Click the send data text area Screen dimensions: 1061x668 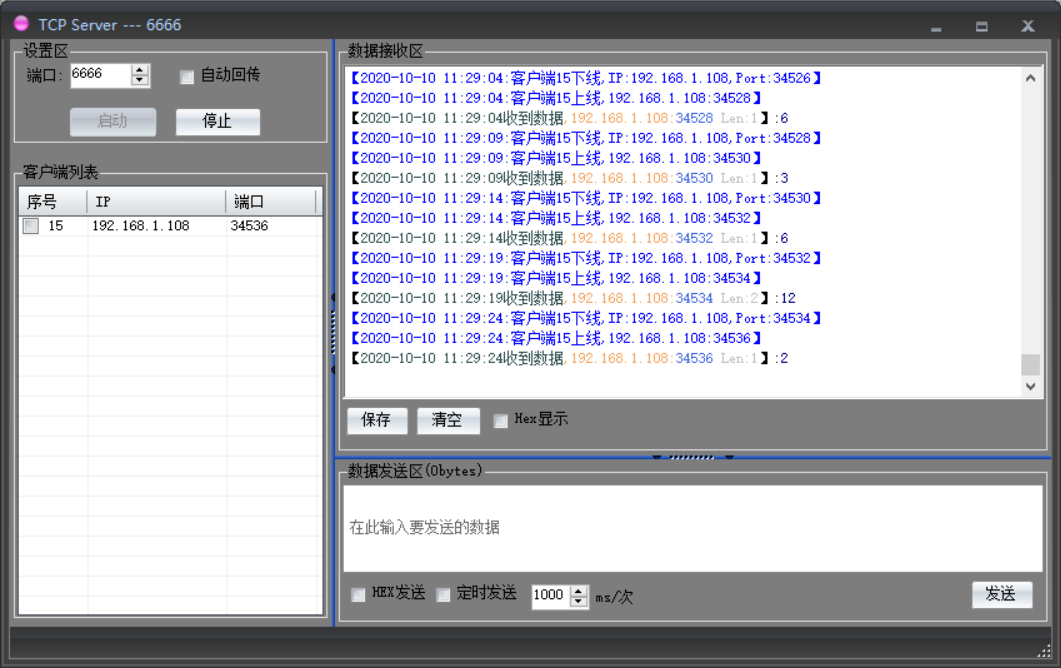pos(692,528)
